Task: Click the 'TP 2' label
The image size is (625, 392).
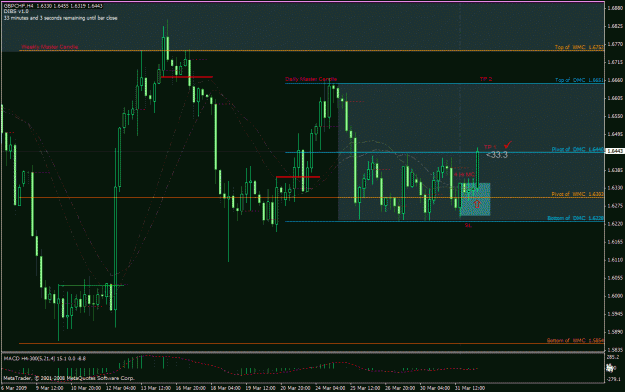Action: click(x=485, y=79)
